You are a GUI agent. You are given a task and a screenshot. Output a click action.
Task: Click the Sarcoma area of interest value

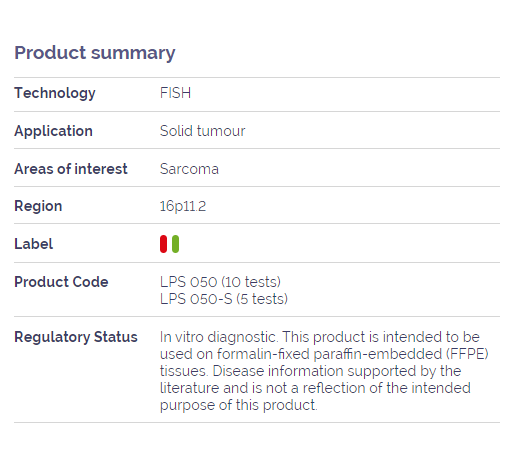tap(189, 169)
